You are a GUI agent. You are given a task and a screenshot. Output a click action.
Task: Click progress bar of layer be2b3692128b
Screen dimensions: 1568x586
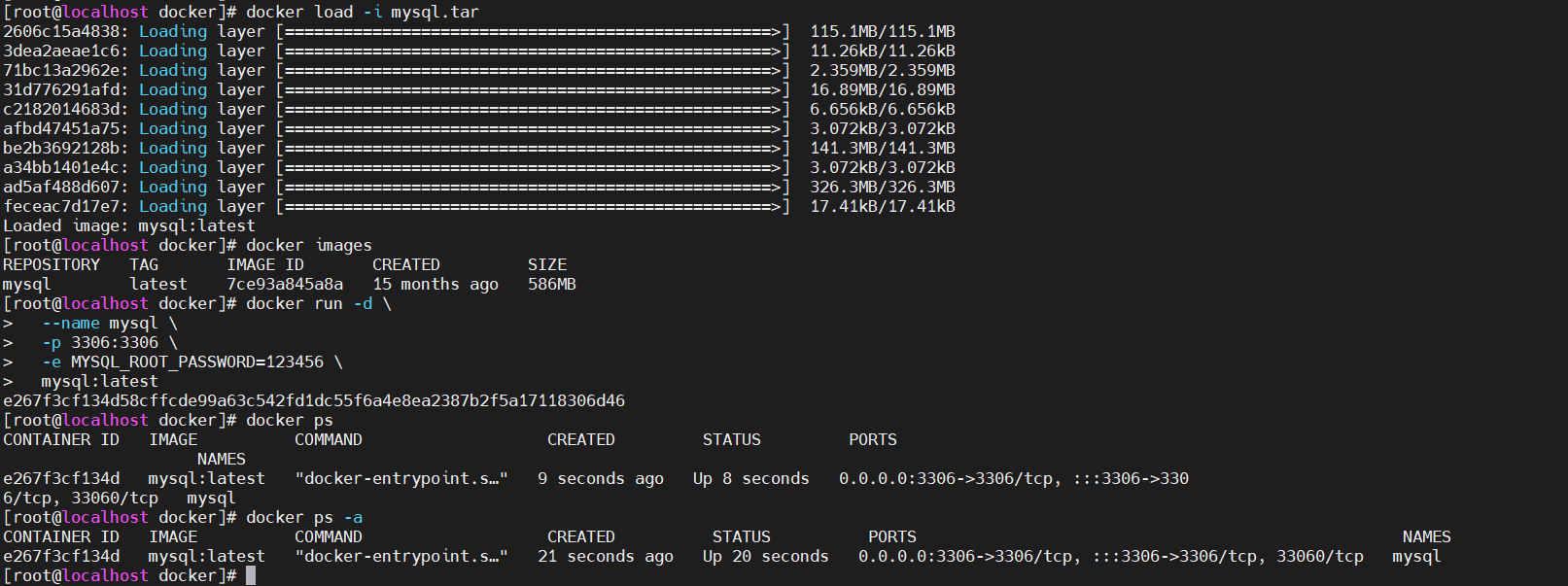[533, 148]
